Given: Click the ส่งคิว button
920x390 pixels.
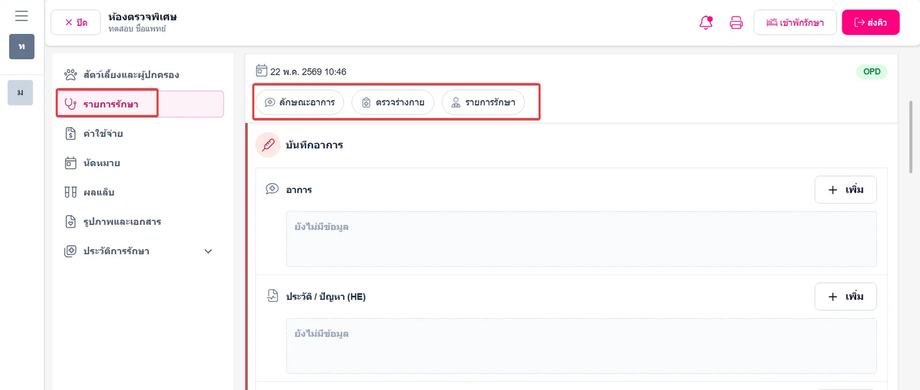Looking at the screenshot, I should click(x=870, y=22).
